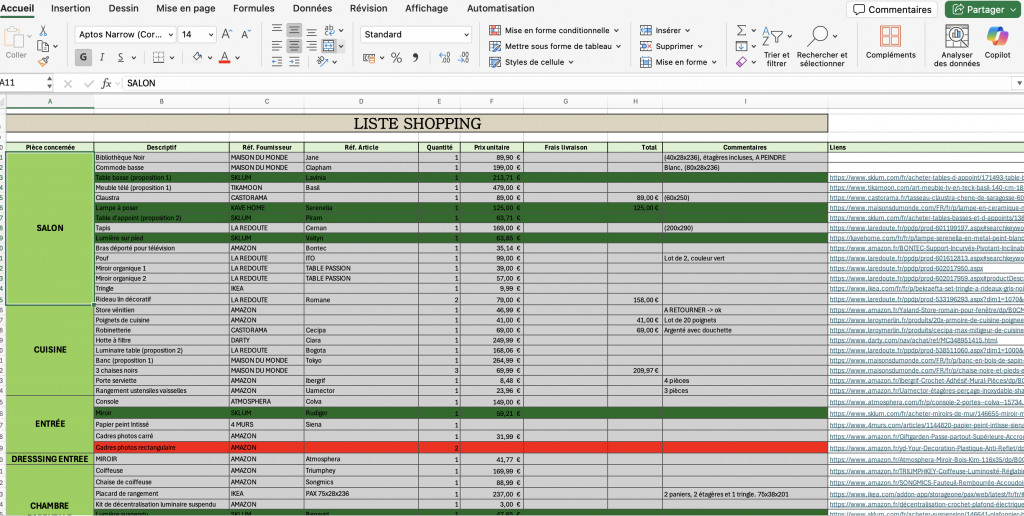Toggle bold (G) formatting

pyautogui.click(x=84, y=58)
